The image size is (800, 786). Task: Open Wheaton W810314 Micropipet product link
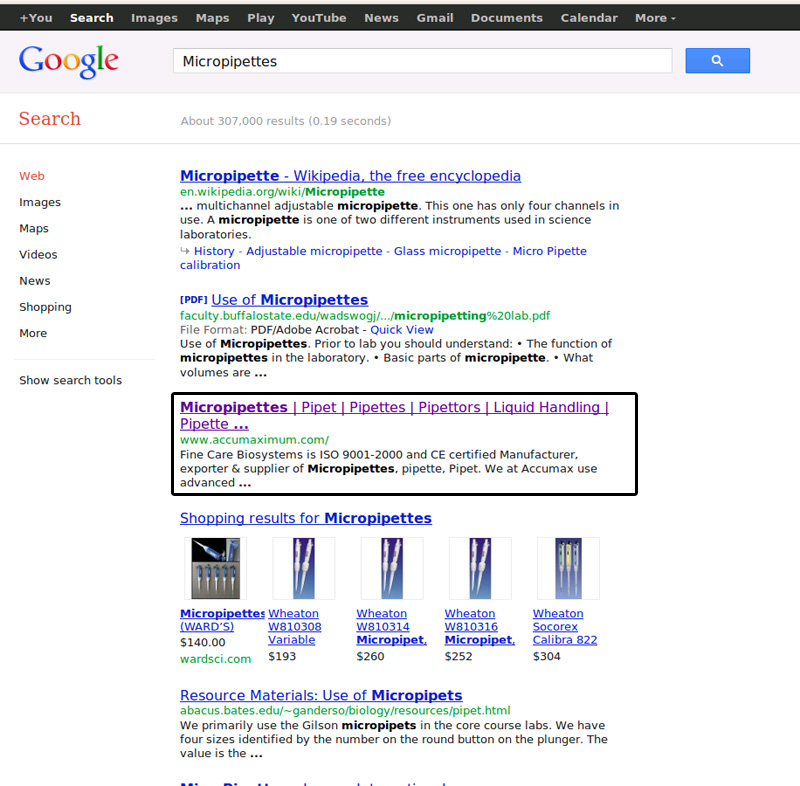click(x=391, y=627)
